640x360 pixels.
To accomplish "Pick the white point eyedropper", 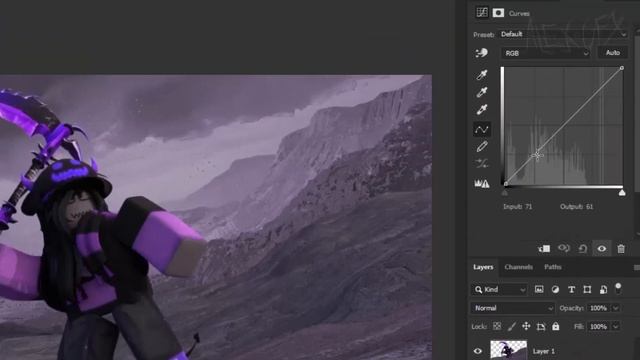I will [482, 109].
